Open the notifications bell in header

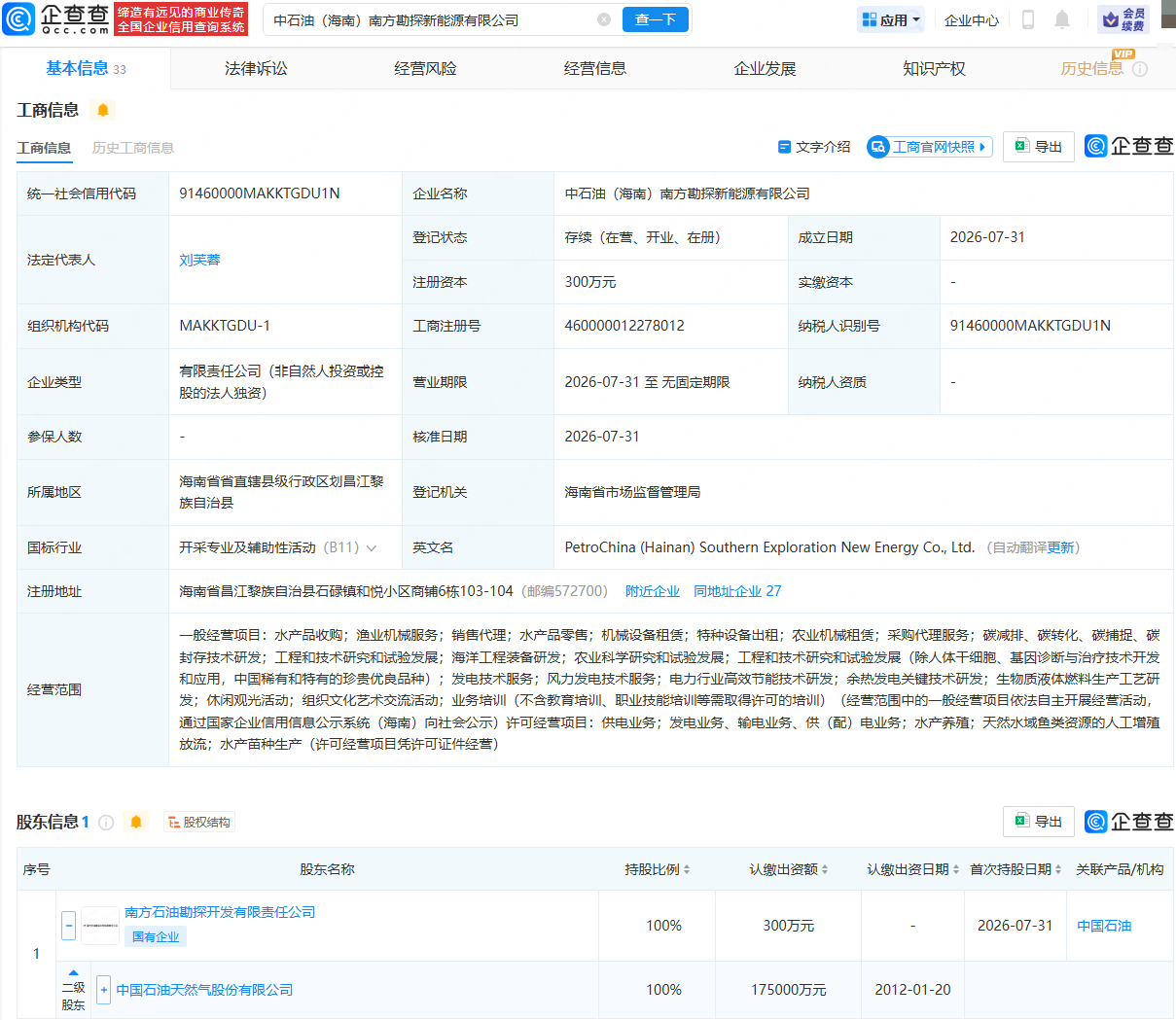coord(1062,19)
